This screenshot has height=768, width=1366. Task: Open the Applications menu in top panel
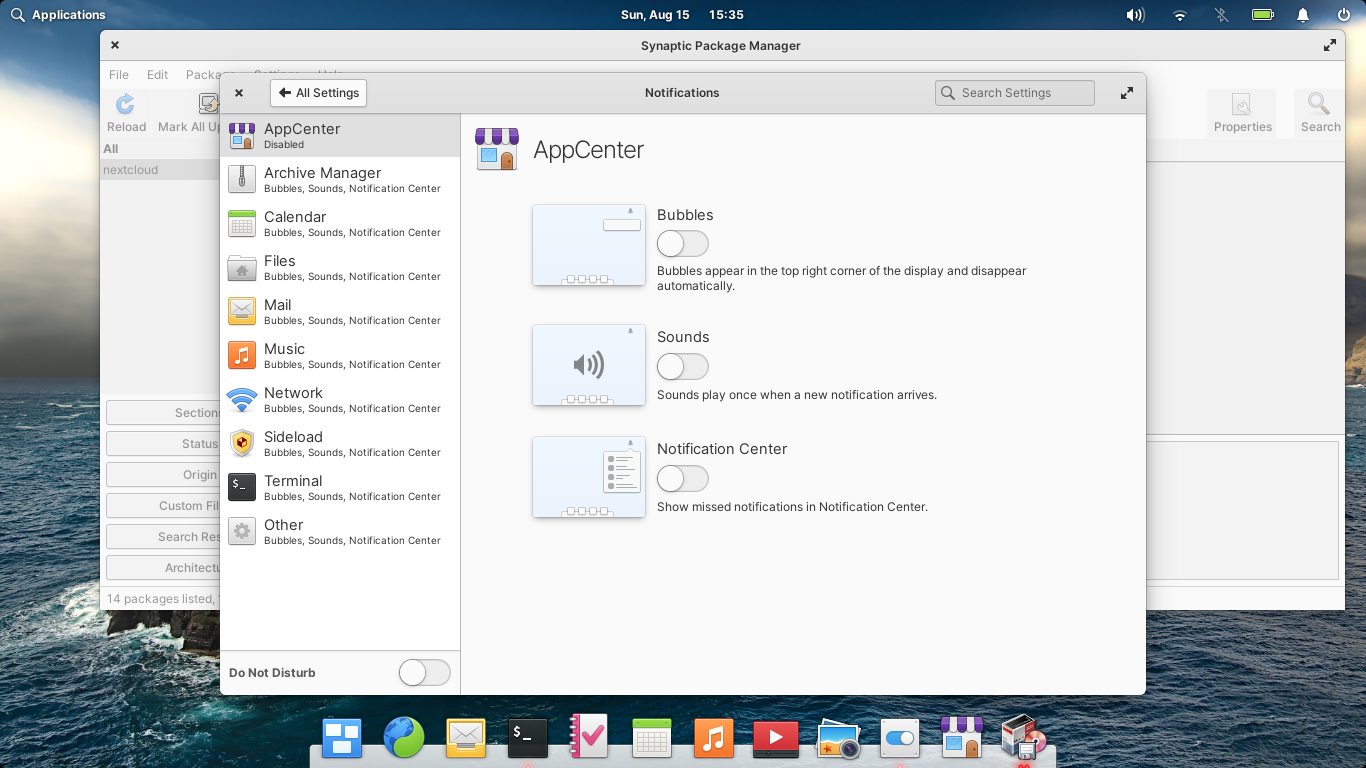[x=58, y=15]
